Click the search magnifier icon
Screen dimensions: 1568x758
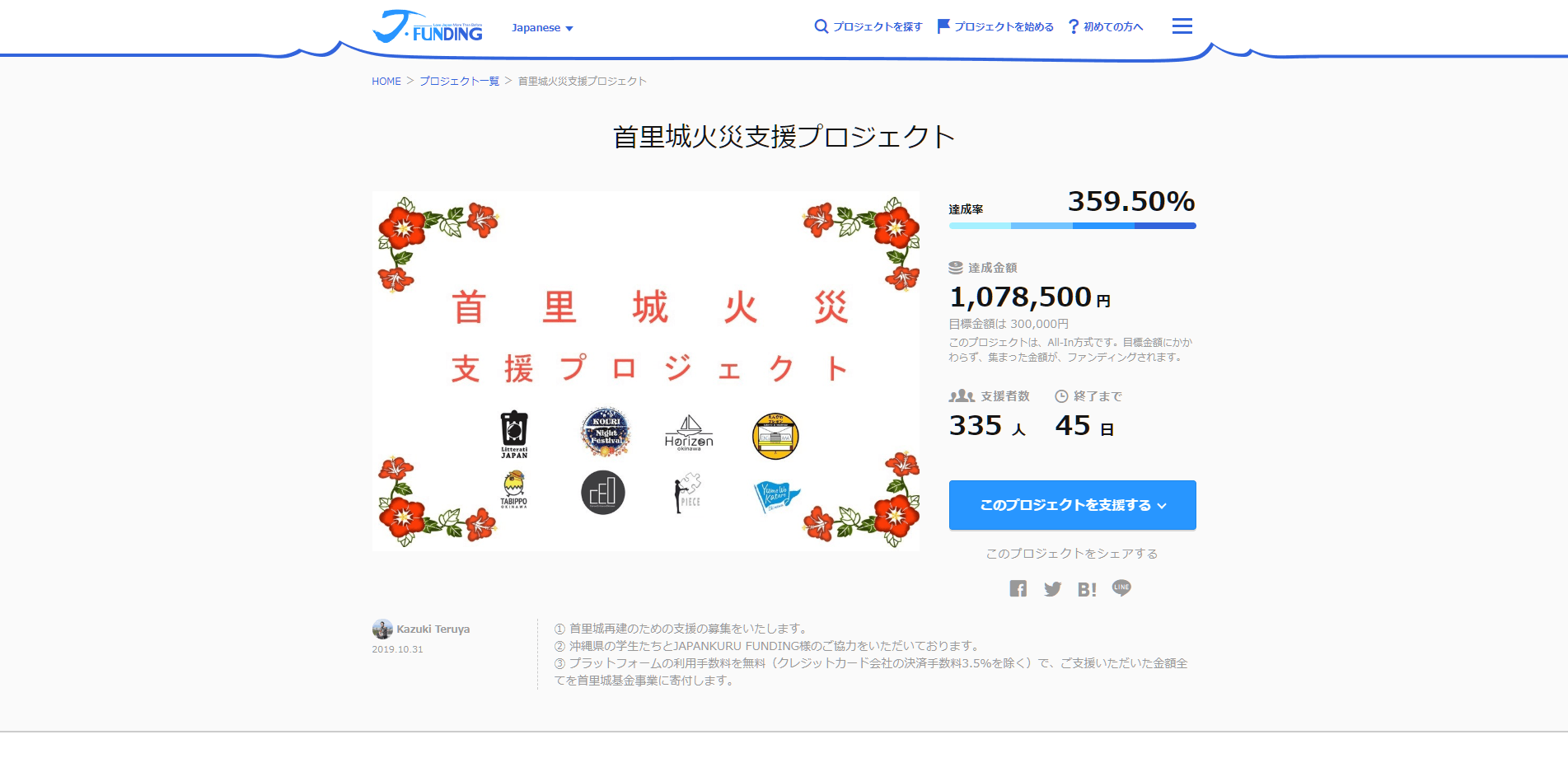pos(821,26)
